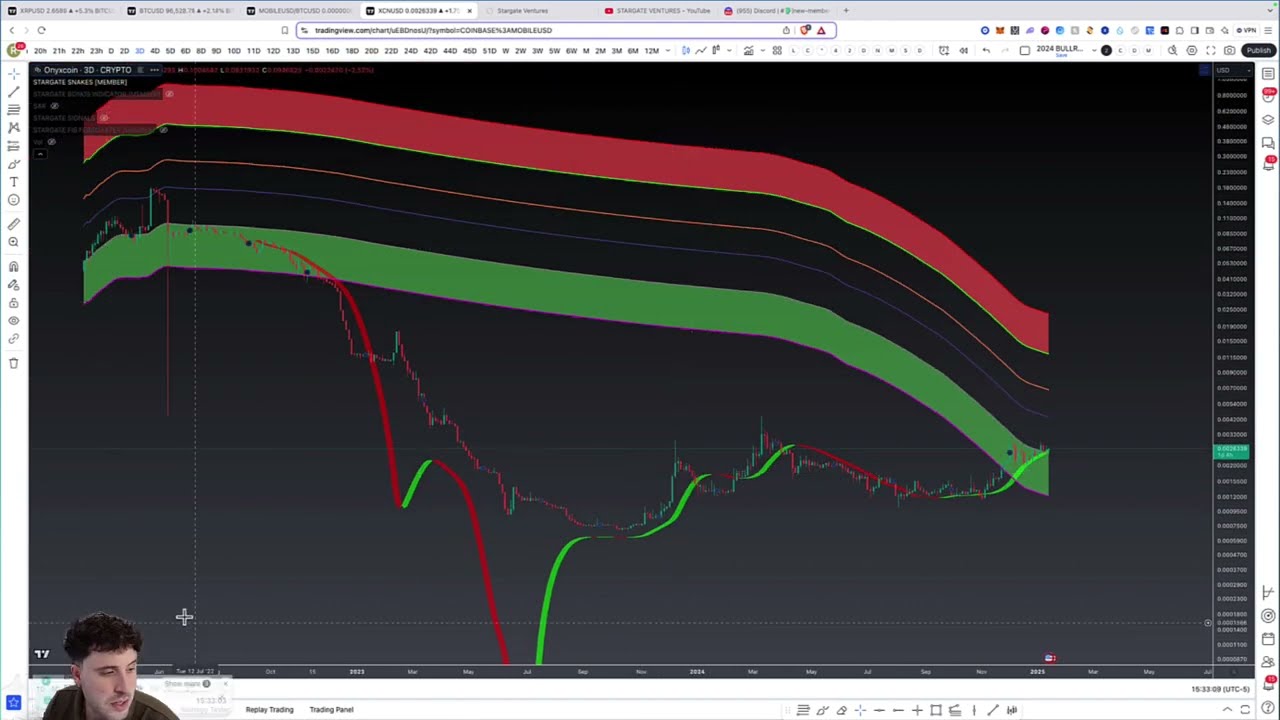Toggle the select layout checkbox icon
Screen dimensions: 1280x720
pos(1025,50)
